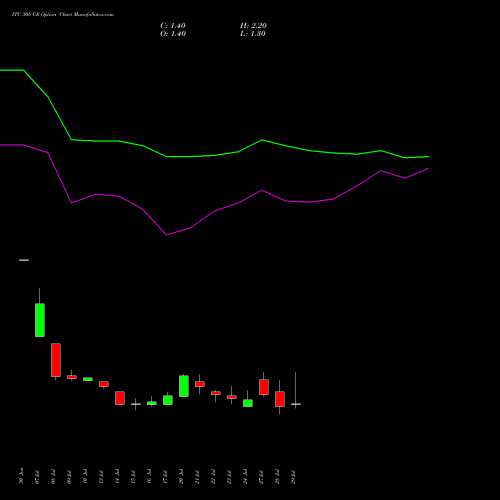This screenshot has height=500, width=500.
Task: Click the "20 Jul" date axis label
Action: click(x=181, y=477)
